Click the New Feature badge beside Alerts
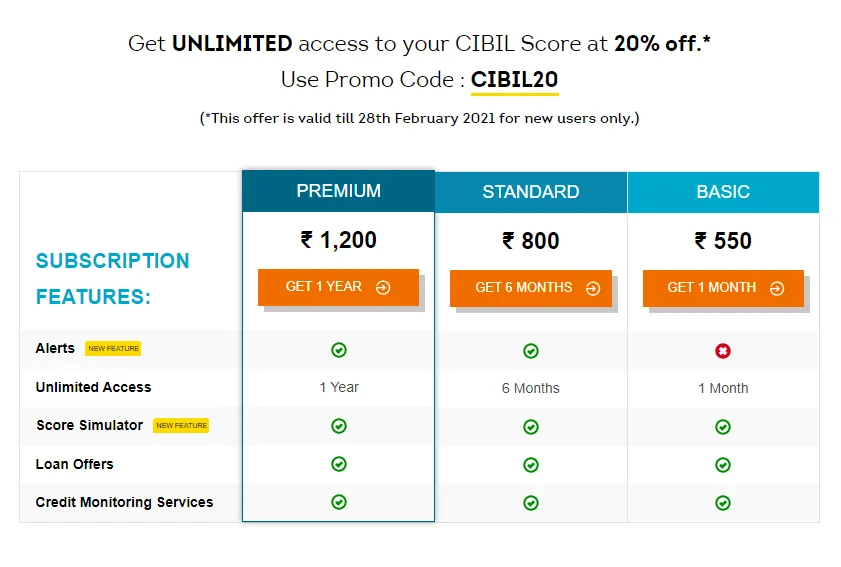Image resolution: width=841 pixels, height=567 pixels. tap(113, 349)
